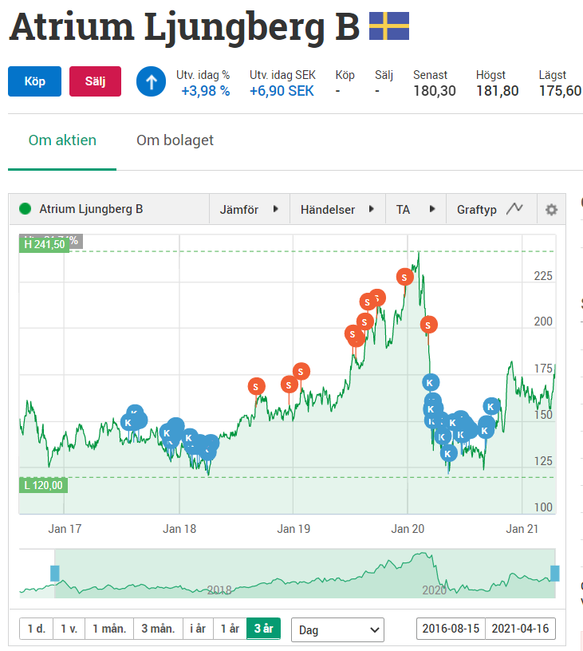Viewport: 583px width, 651px height.
Task: Click the 100 price axis label
Action: click(543, 507)
